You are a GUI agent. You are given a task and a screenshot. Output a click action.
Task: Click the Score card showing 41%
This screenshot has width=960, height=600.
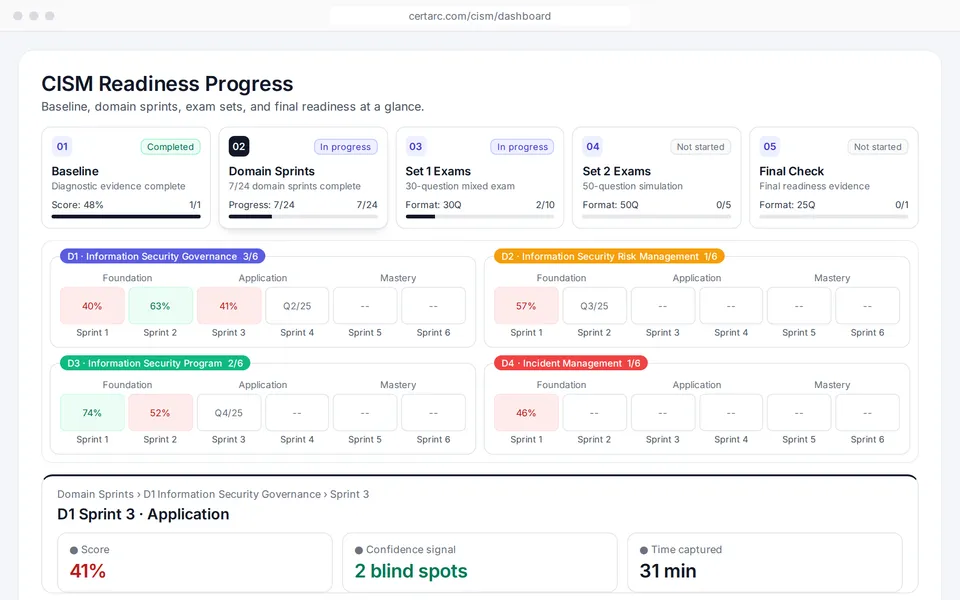point(195,562)
